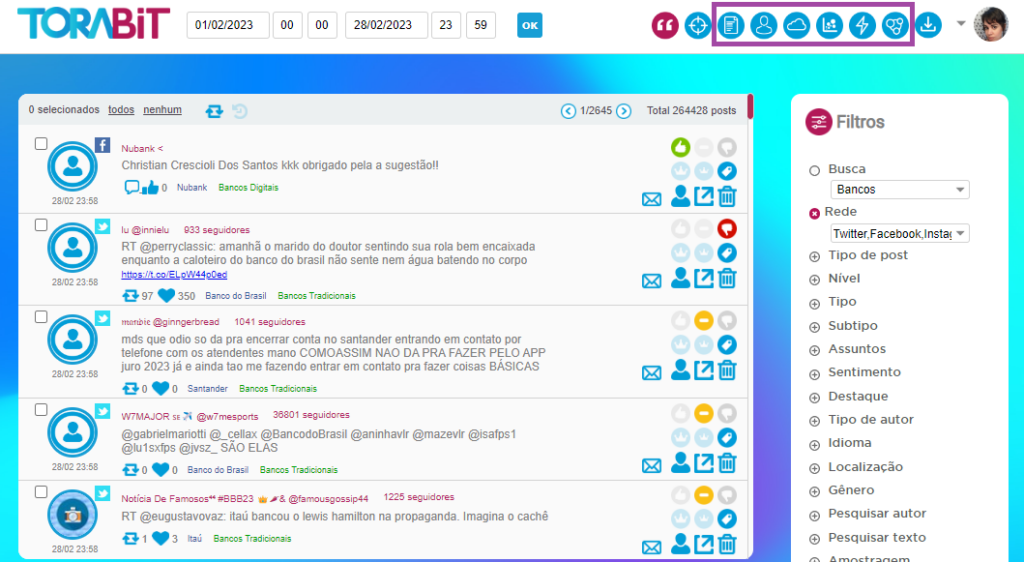Expand the Tipo de autor filter
The height and width of the screenshot is (562, 1024).
tap(814, 421)
